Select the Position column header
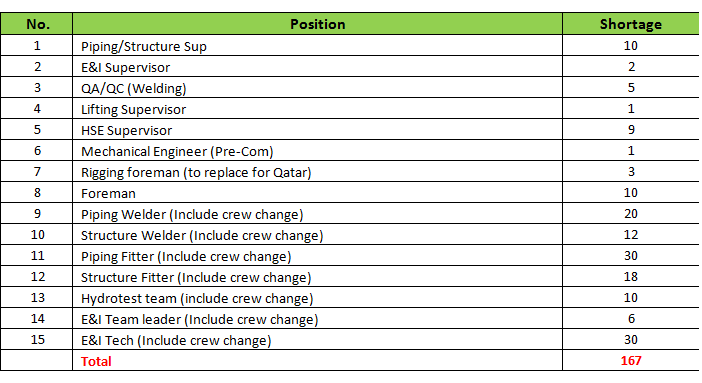The width and height of the screenshot is (702, 383). pos(317,24)
